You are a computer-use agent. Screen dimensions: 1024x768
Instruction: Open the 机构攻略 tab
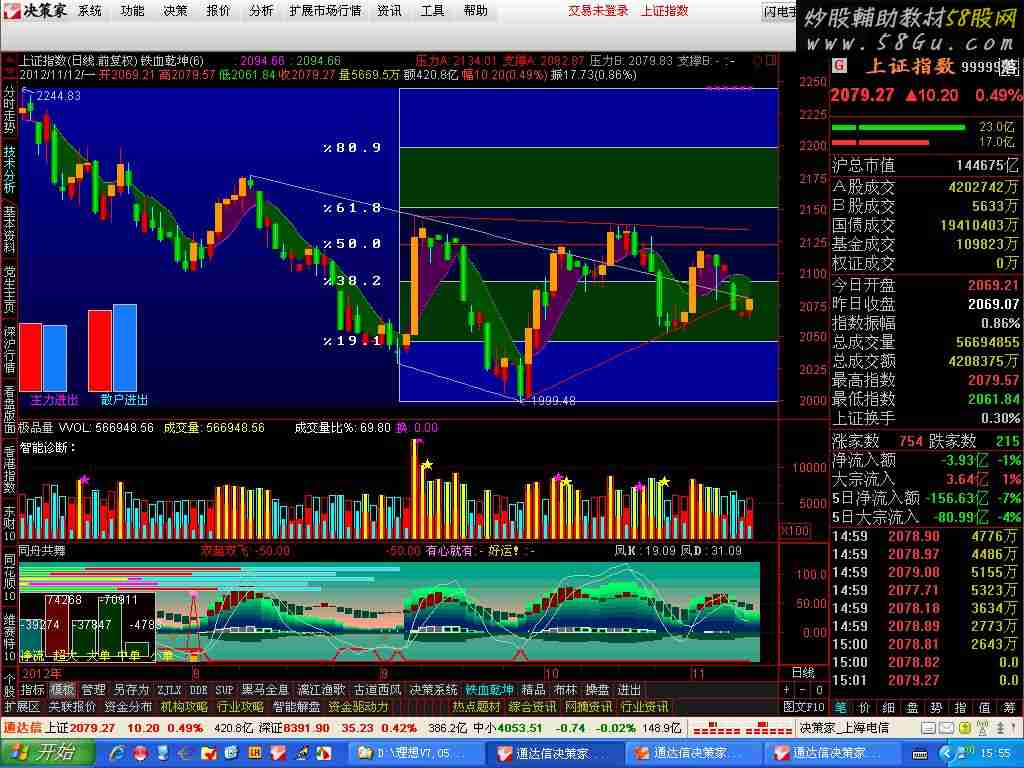184,707
